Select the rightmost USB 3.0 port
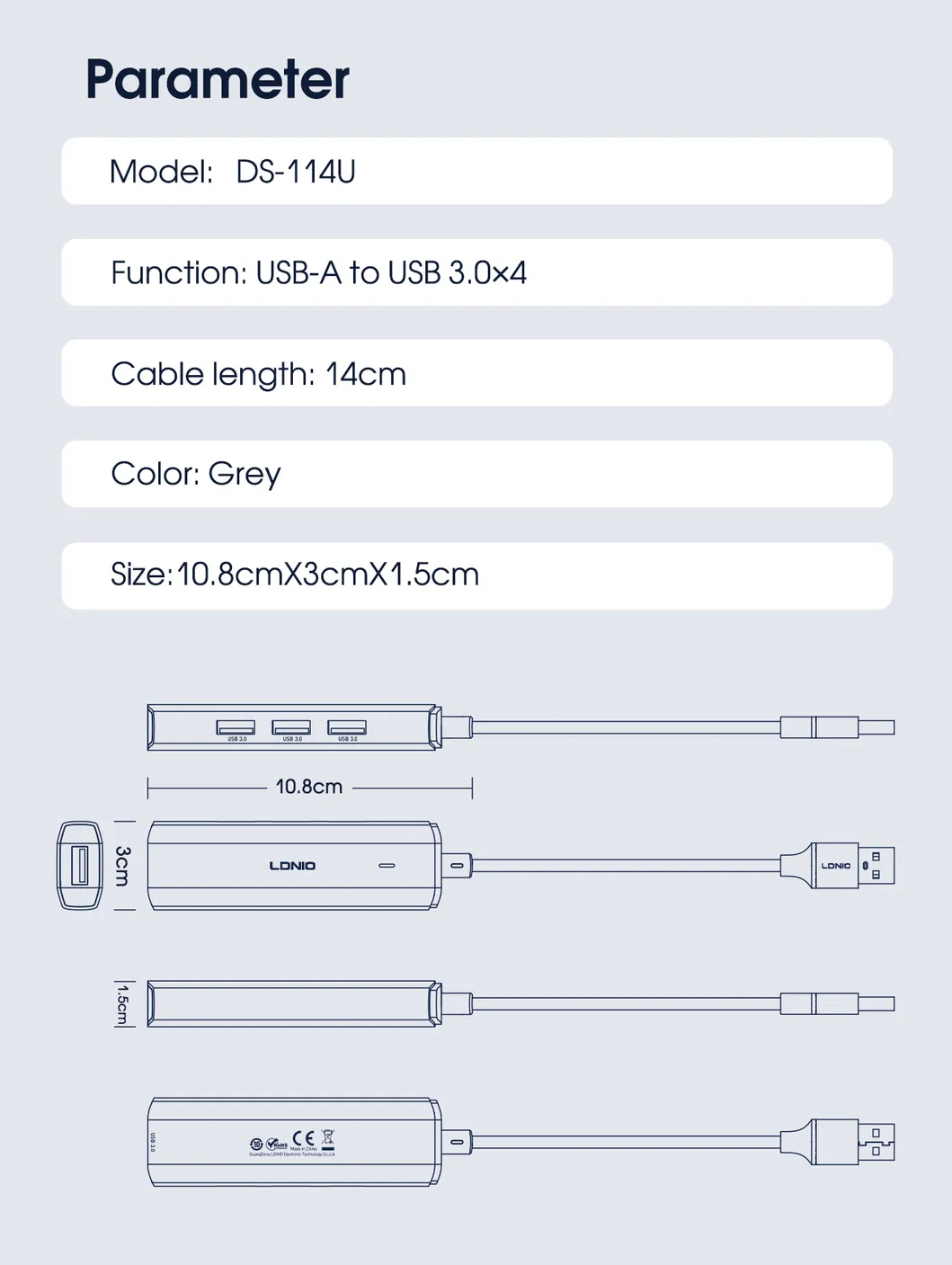This screenshot has height=1265, width=952. [x=347, y=727]
